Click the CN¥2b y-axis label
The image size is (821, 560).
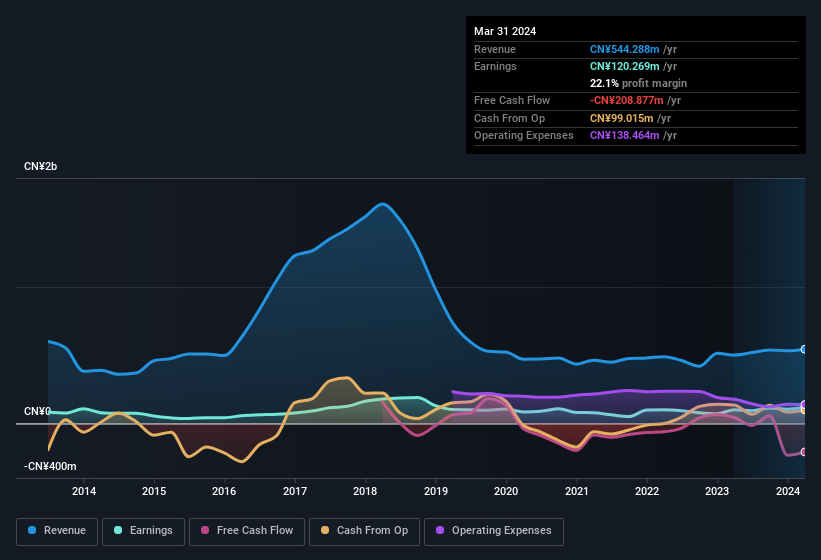[40, 166]
